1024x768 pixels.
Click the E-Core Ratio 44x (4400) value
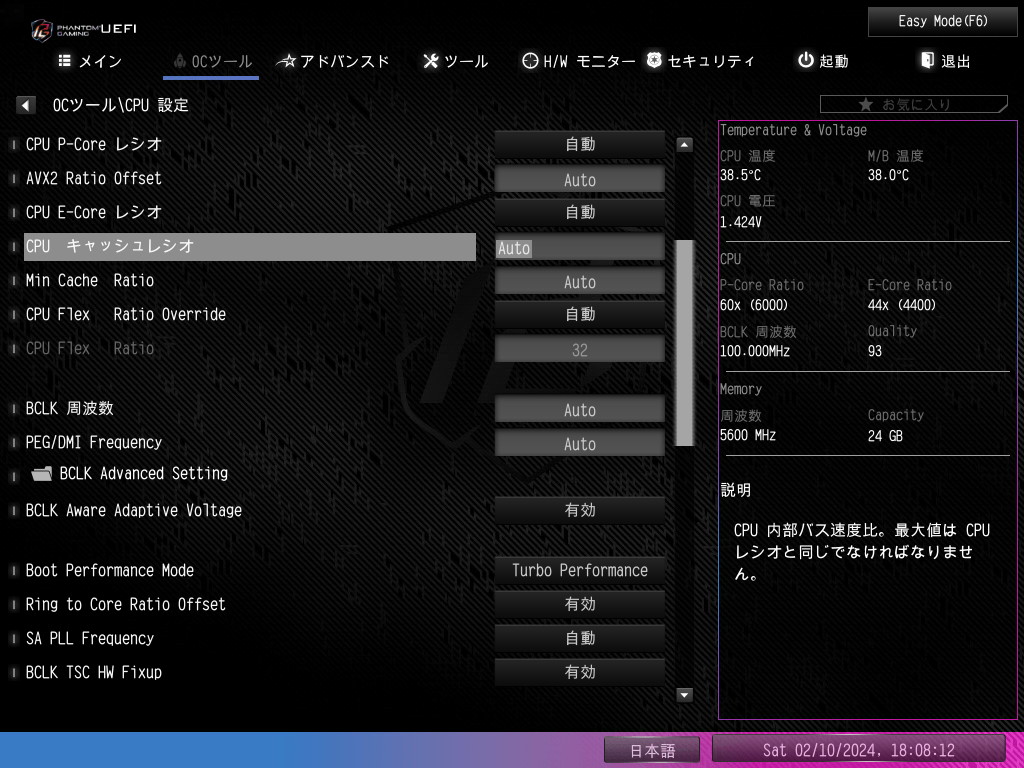[902, 305]
